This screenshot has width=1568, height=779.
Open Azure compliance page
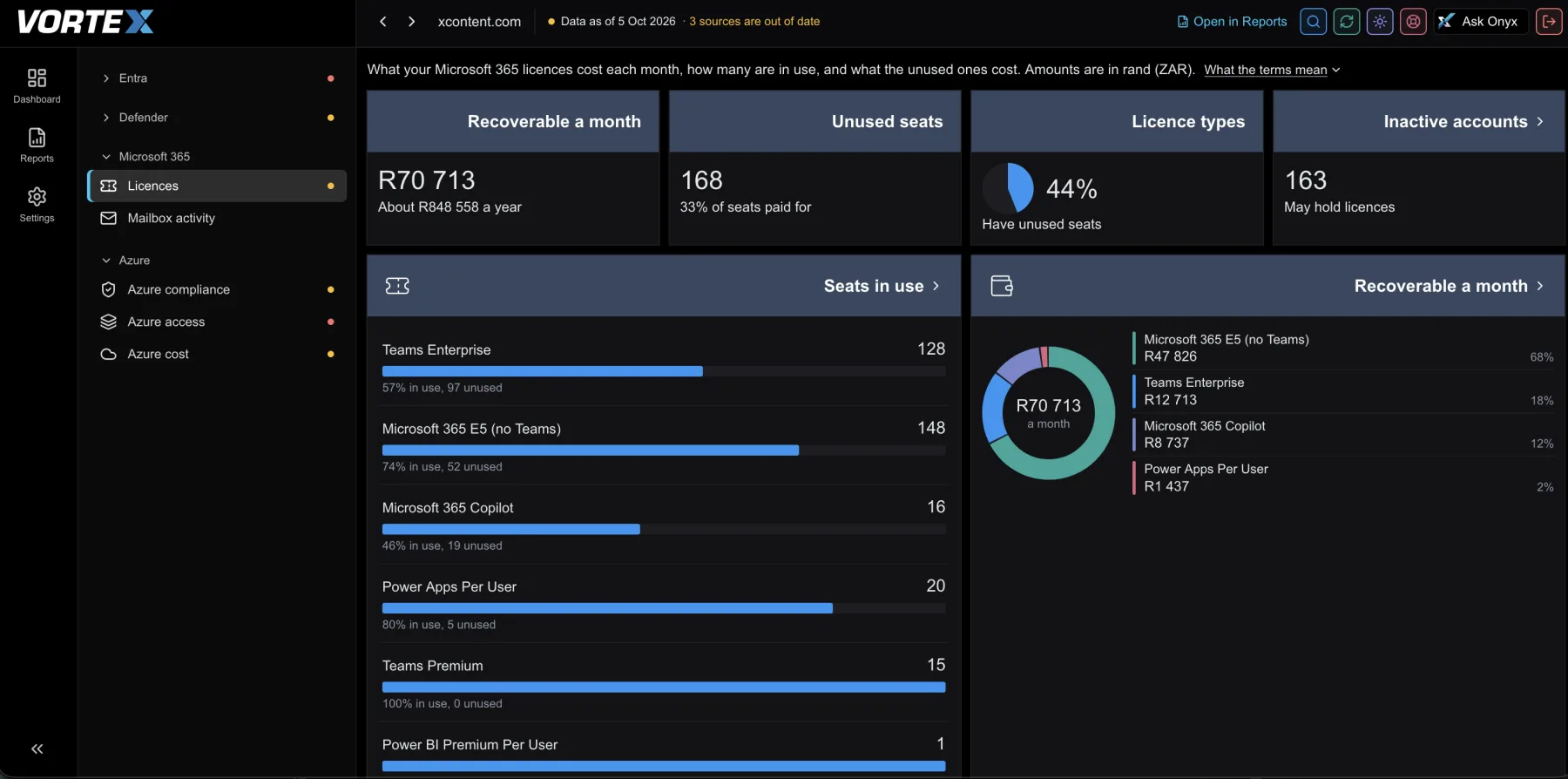pos(217,289)
